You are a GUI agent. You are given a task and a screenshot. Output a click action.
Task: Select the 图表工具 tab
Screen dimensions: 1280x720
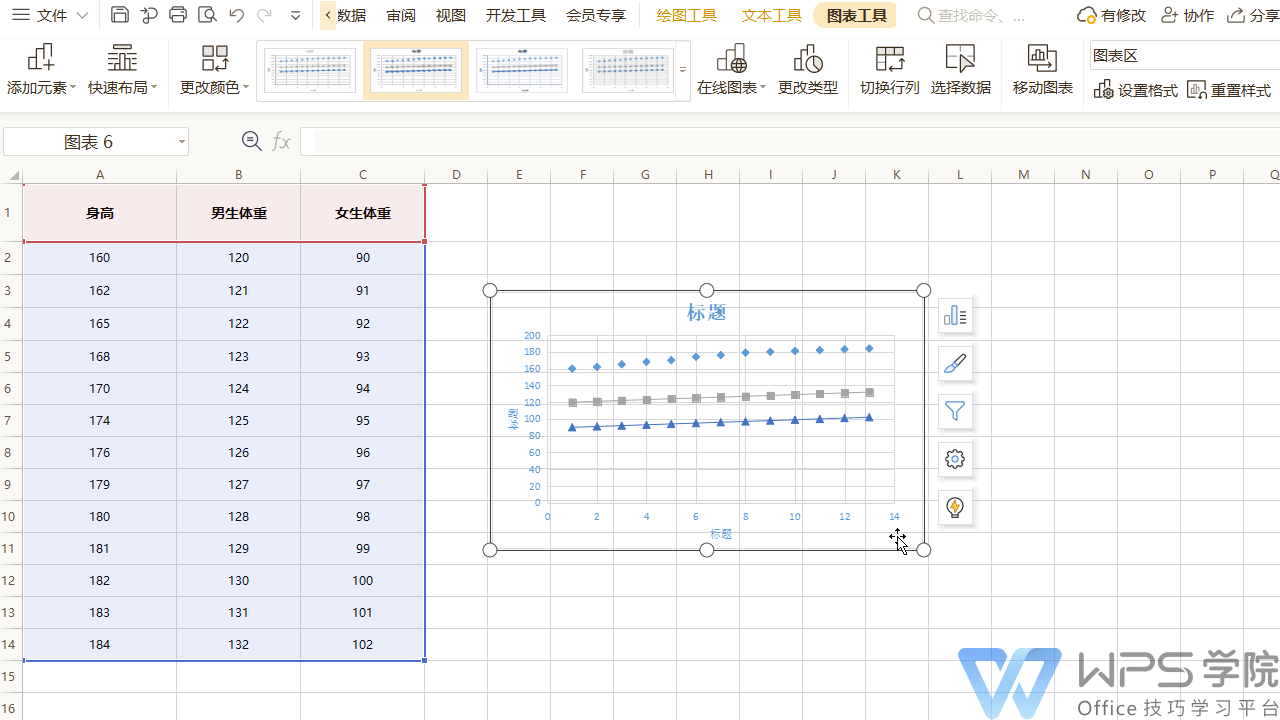pyautogui.click(x=855, y=15)
